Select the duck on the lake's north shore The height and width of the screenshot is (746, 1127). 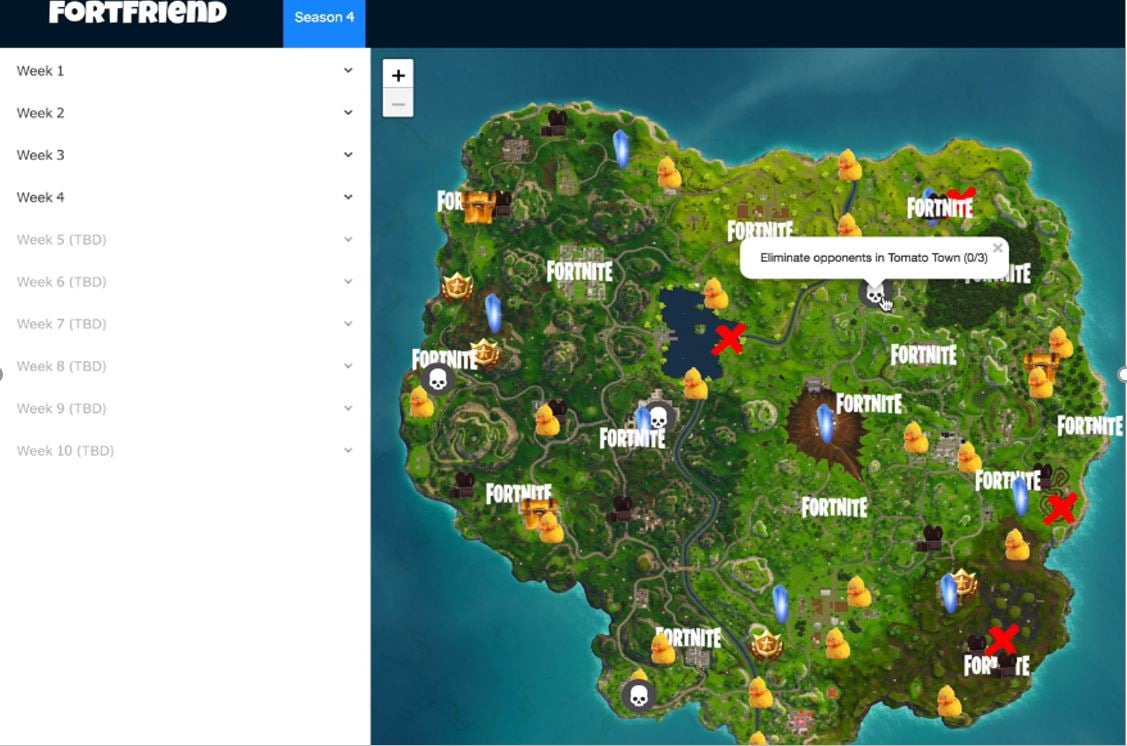pyautogui.click(x=714, y=293)
